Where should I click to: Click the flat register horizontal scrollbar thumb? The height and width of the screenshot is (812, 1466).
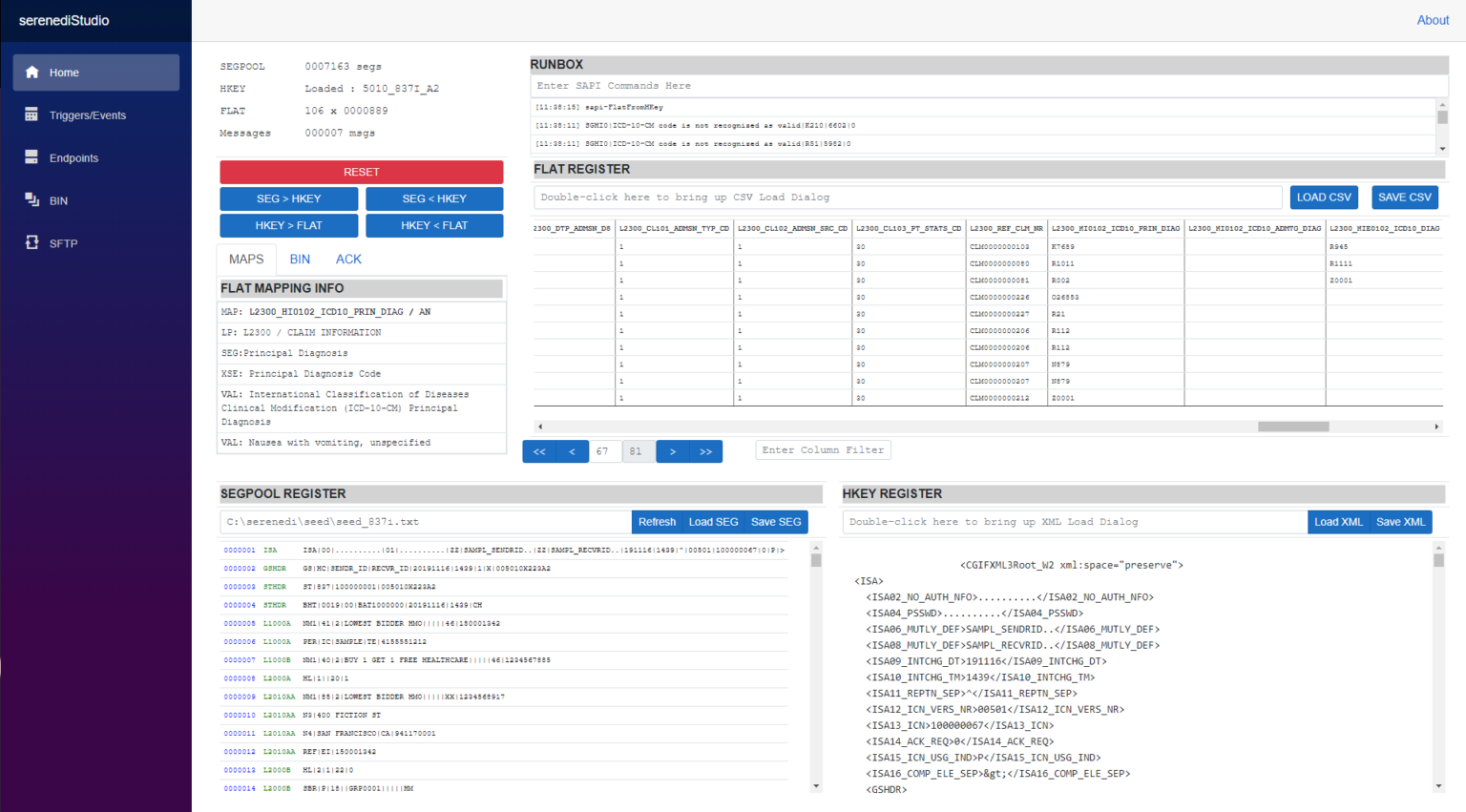[x=1293, y=427]
